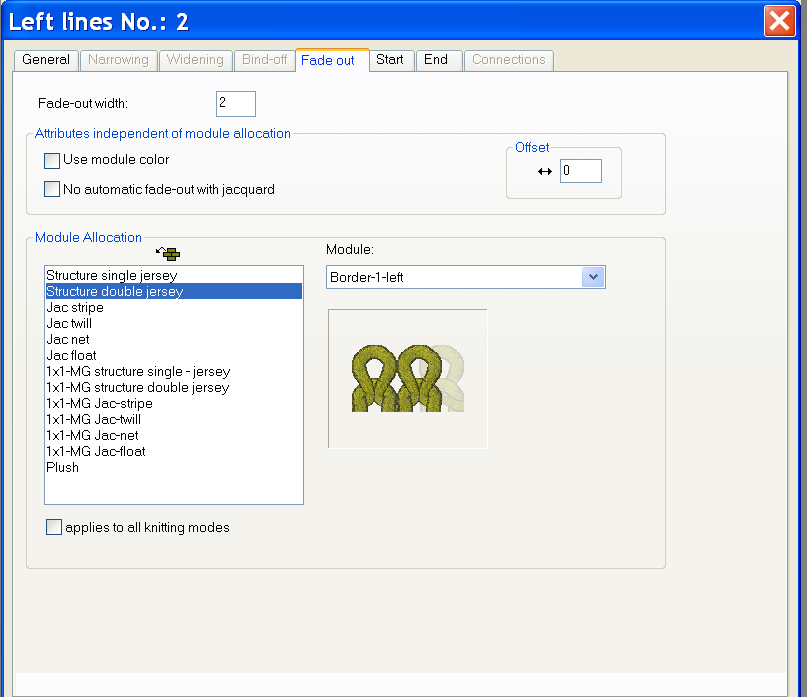Select 1x1-MG structure double jersey
The image size is (807, 697).
pyautogui.click(x=138, y=388)
